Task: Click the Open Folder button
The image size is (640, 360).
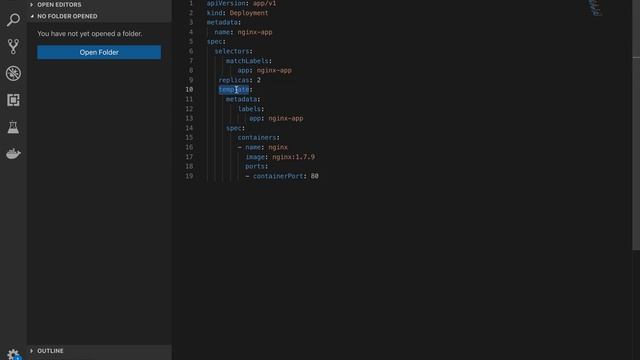Action: click(x=99, y=52)
